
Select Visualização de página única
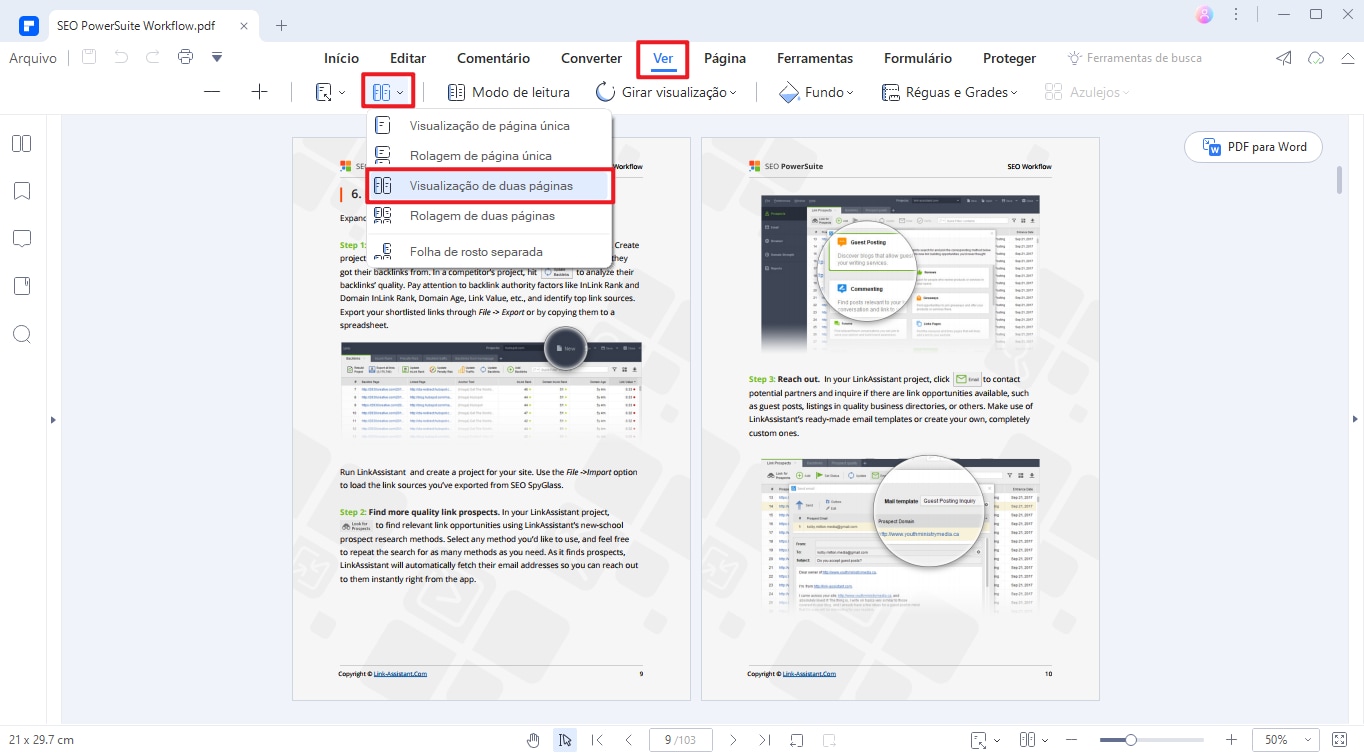(489, 126)
